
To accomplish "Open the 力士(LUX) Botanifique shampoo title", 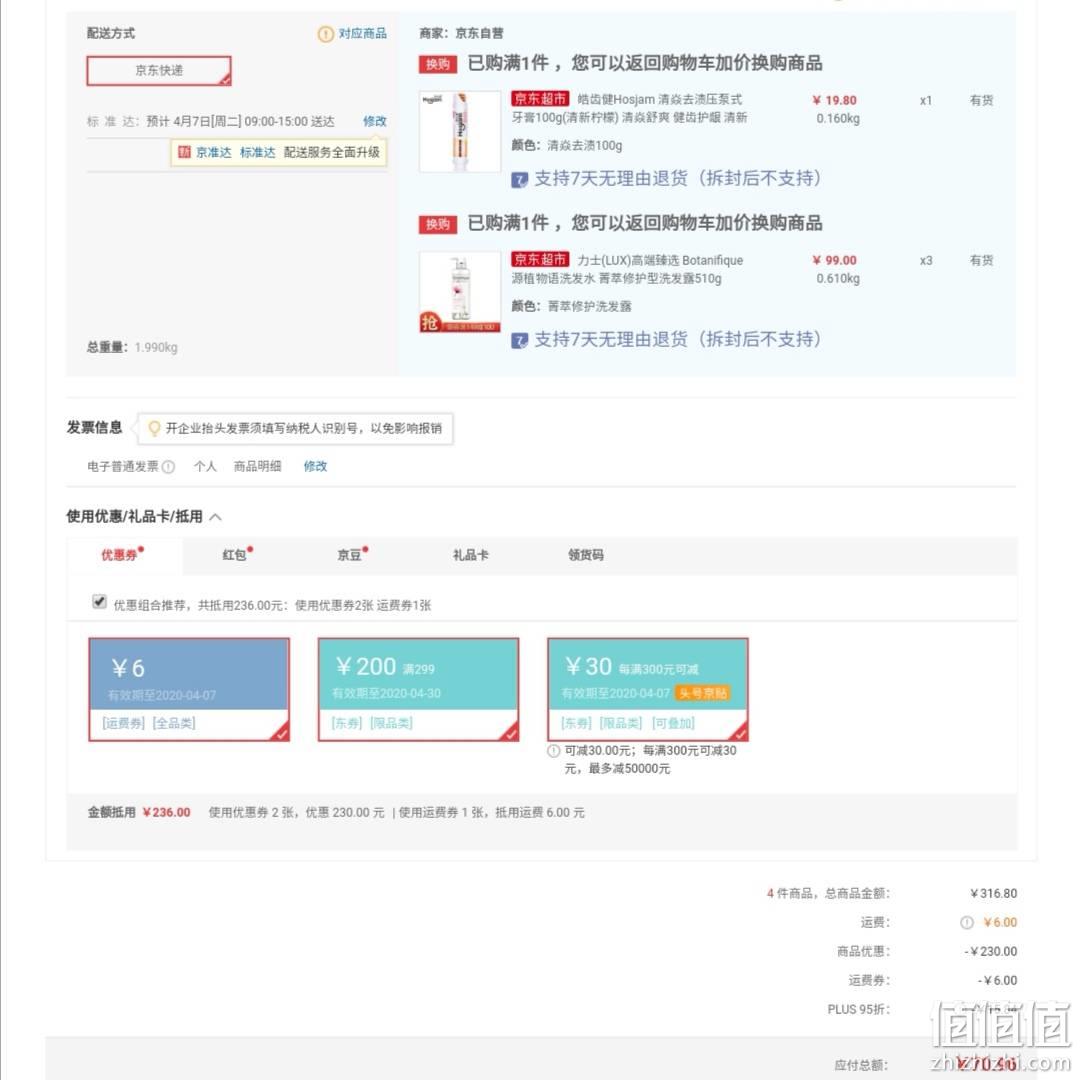I will pos(627,269).
